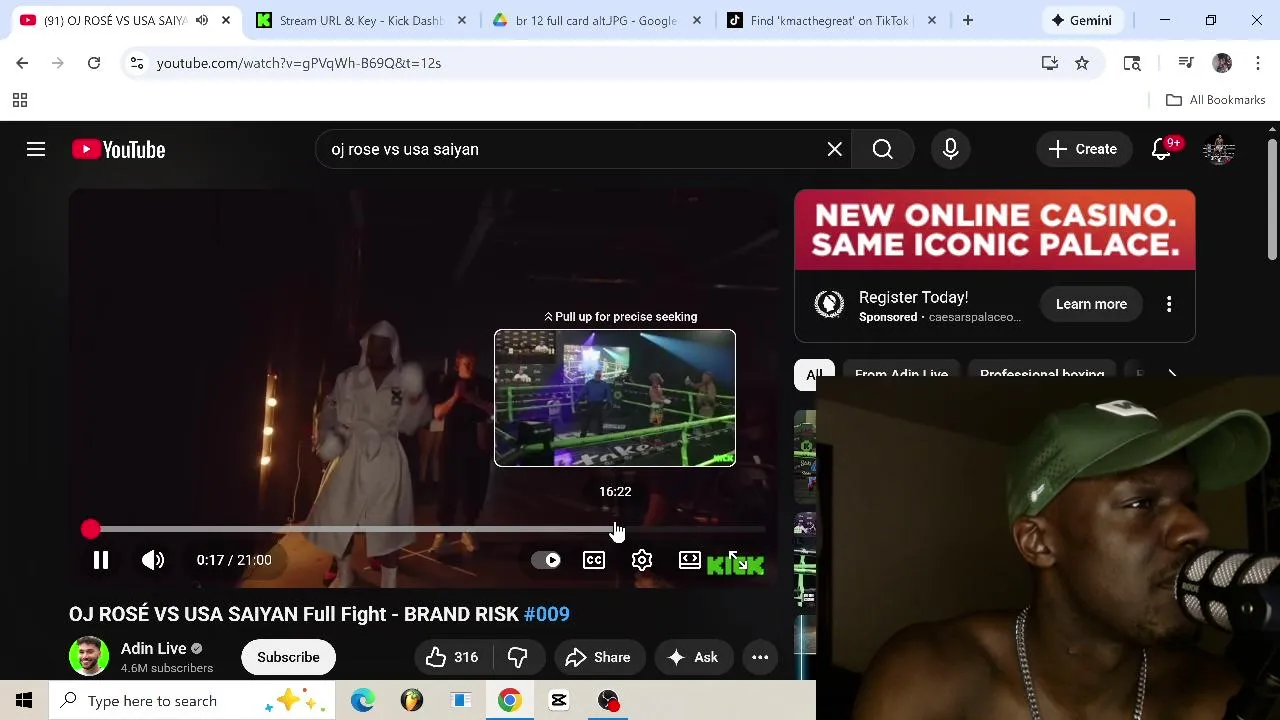This screenshot has height=720, width=1280.
Task: Close the OJ ROSÉ VS USA SAIYAN tab
Action: pyautogui.click(x=226, y=20)
